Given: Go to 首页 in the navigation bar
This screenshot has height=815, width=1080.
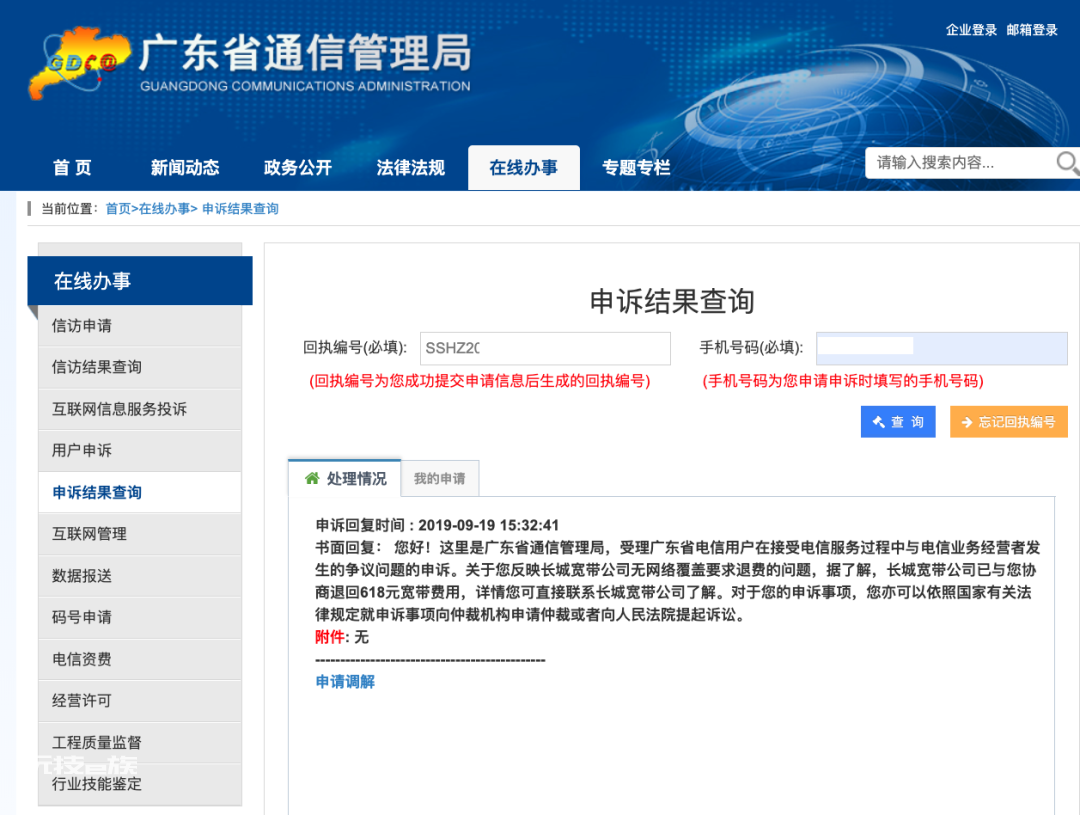Looking at the screenshot, I should pyautogui.click(x=72, y=167).
